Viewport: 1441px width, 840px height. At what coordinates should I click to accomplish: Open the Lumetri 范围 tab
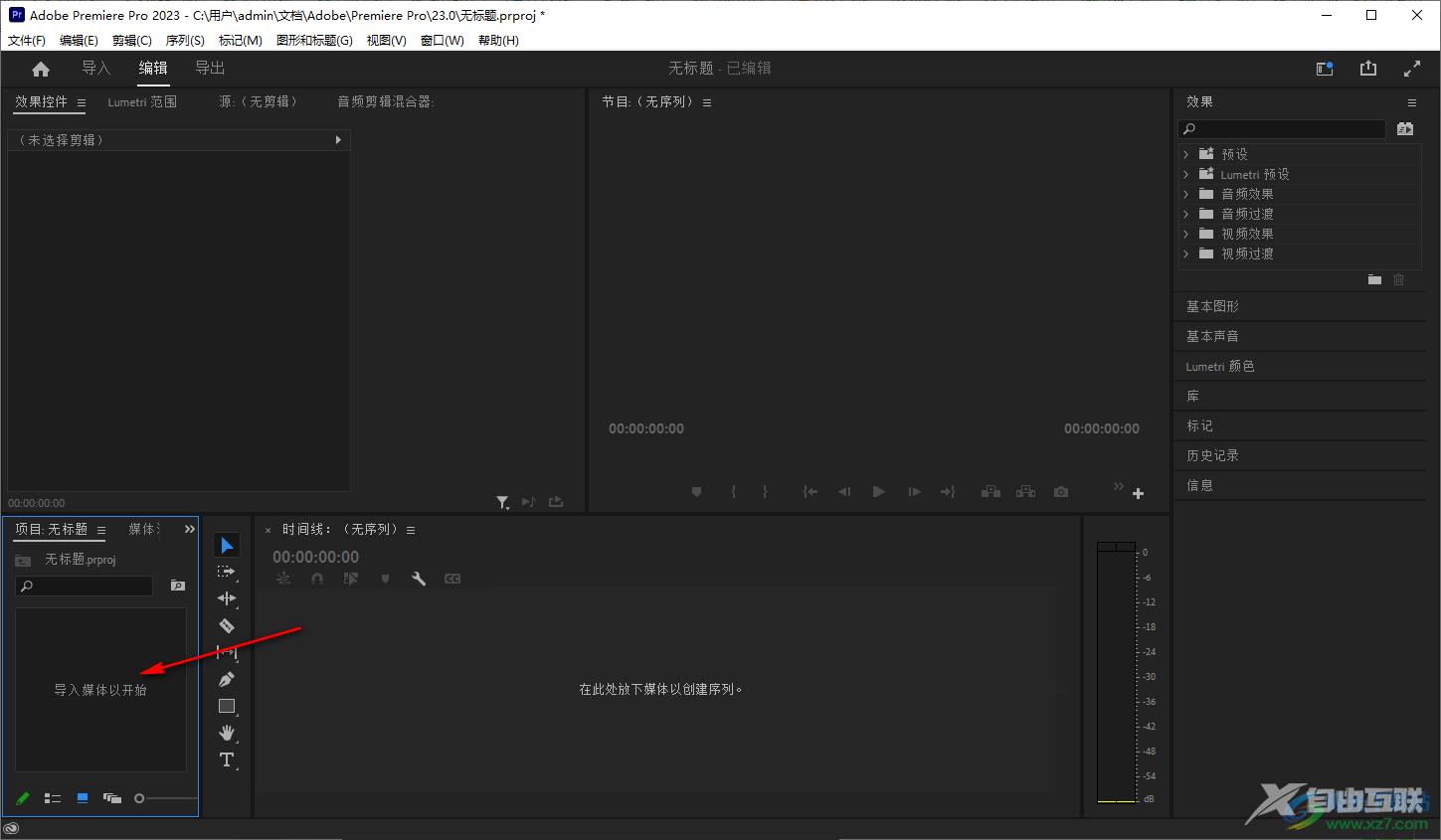[142, 101]
